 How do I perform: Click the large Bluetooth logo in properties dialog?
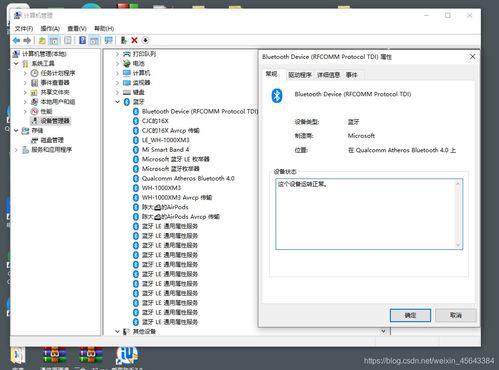point(277,96)
